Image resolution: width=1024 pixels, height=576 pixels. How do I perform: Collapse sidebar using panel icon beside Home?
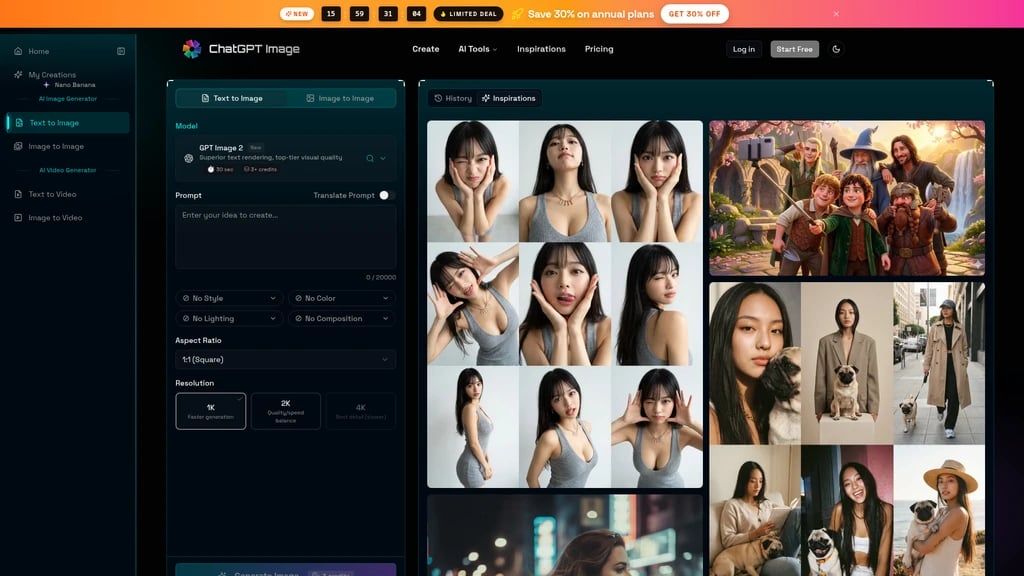[x=121, y=51]
